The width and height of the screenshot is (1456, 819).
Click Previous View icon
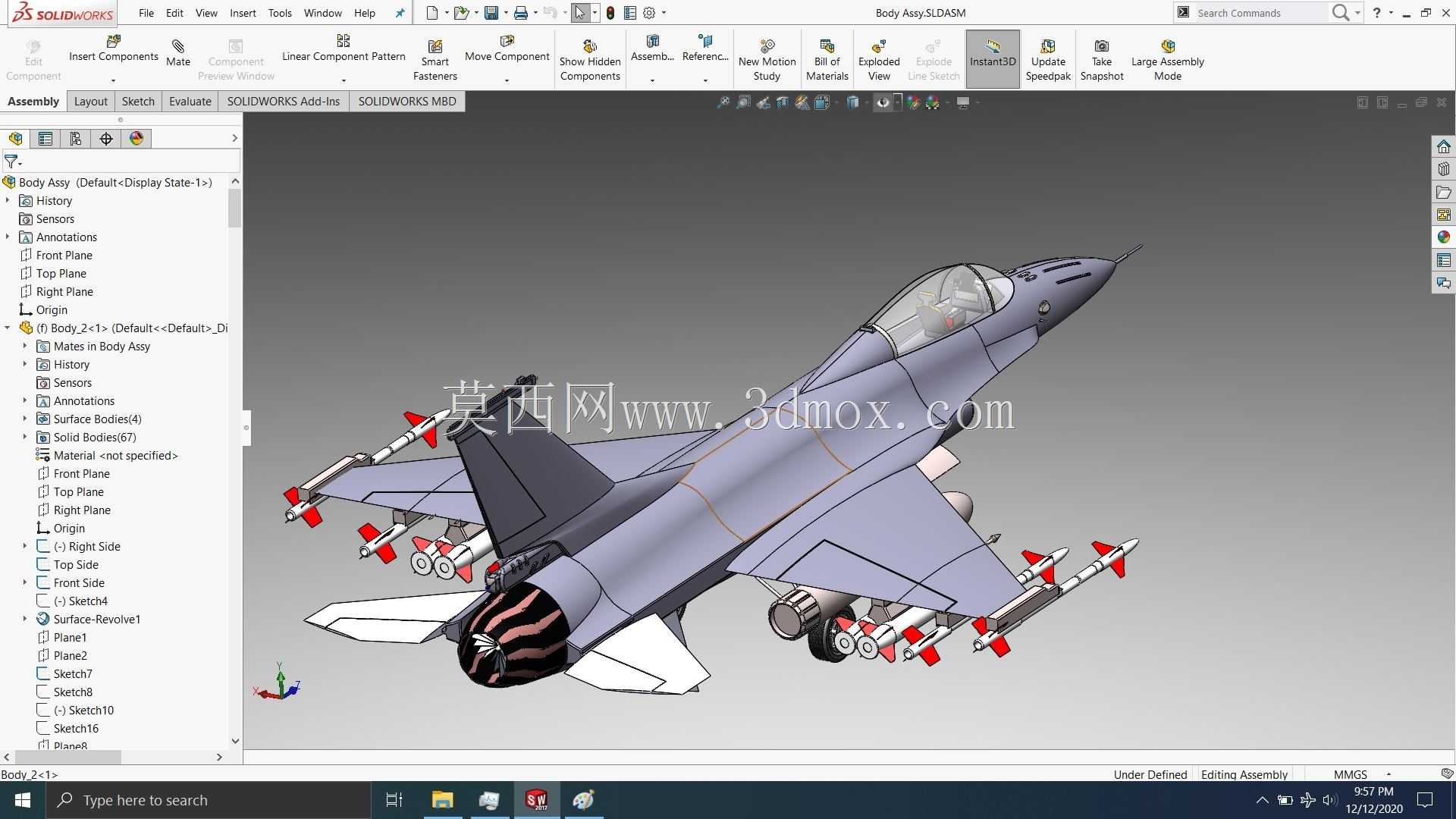pyautogui.click(x=764, y=102)
